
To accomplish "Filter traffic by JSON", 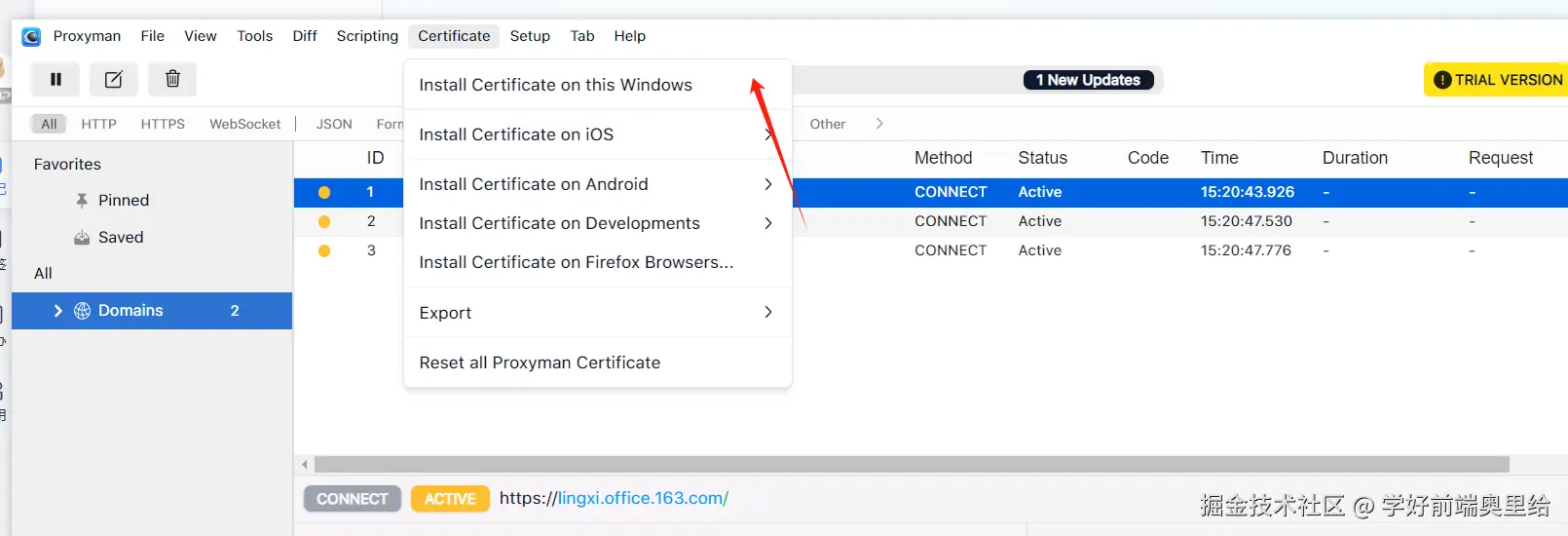I will tap(334, 124).
